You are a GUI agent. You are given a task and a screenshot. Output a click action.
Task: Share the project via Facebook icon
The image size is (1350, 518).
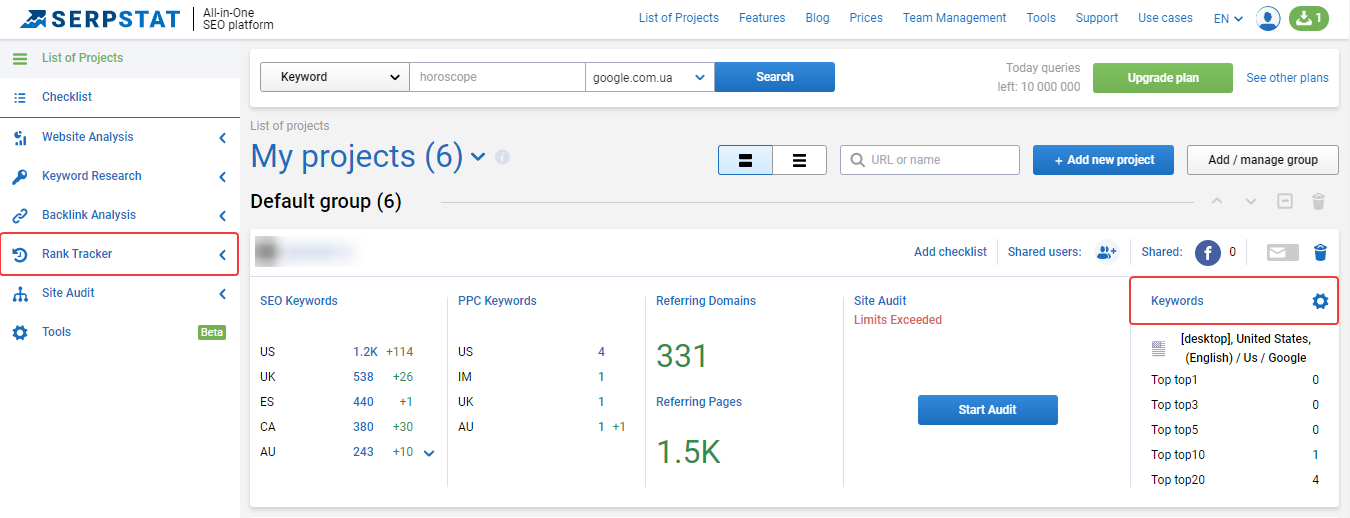point(1208,253)
